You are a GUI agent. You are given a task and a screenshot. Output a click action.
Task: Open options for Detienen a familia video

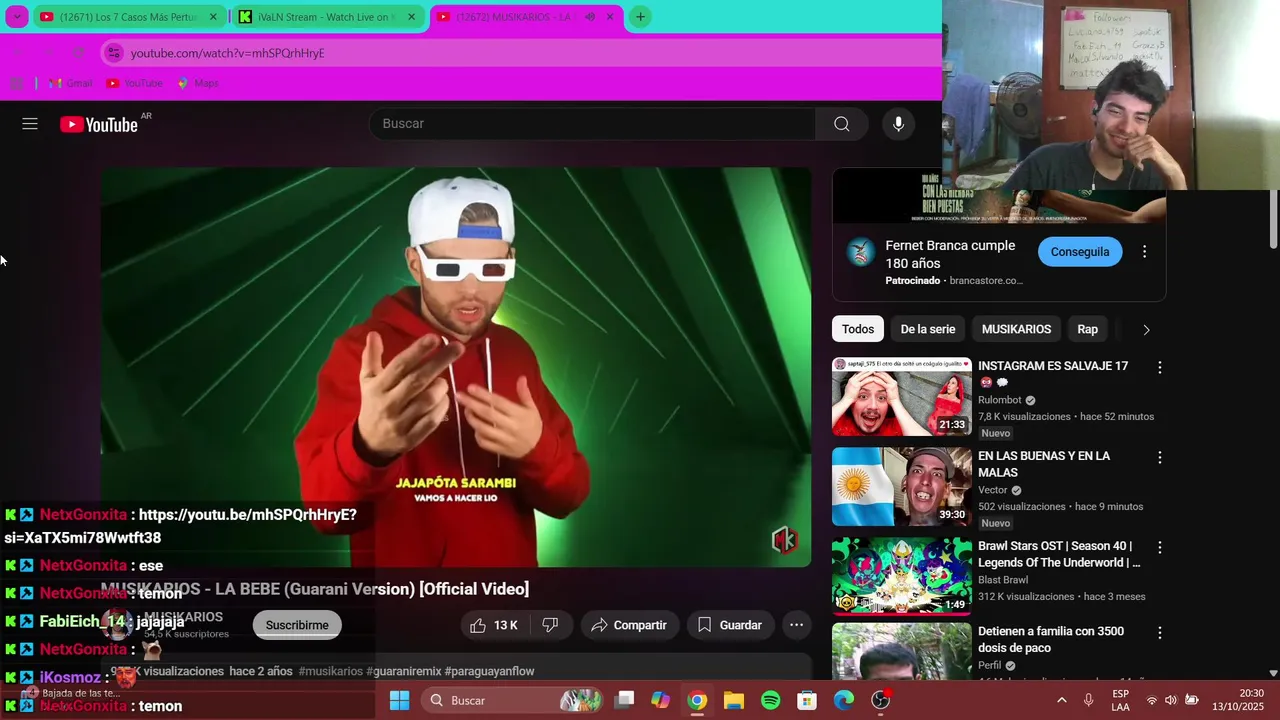point(1160,632)
